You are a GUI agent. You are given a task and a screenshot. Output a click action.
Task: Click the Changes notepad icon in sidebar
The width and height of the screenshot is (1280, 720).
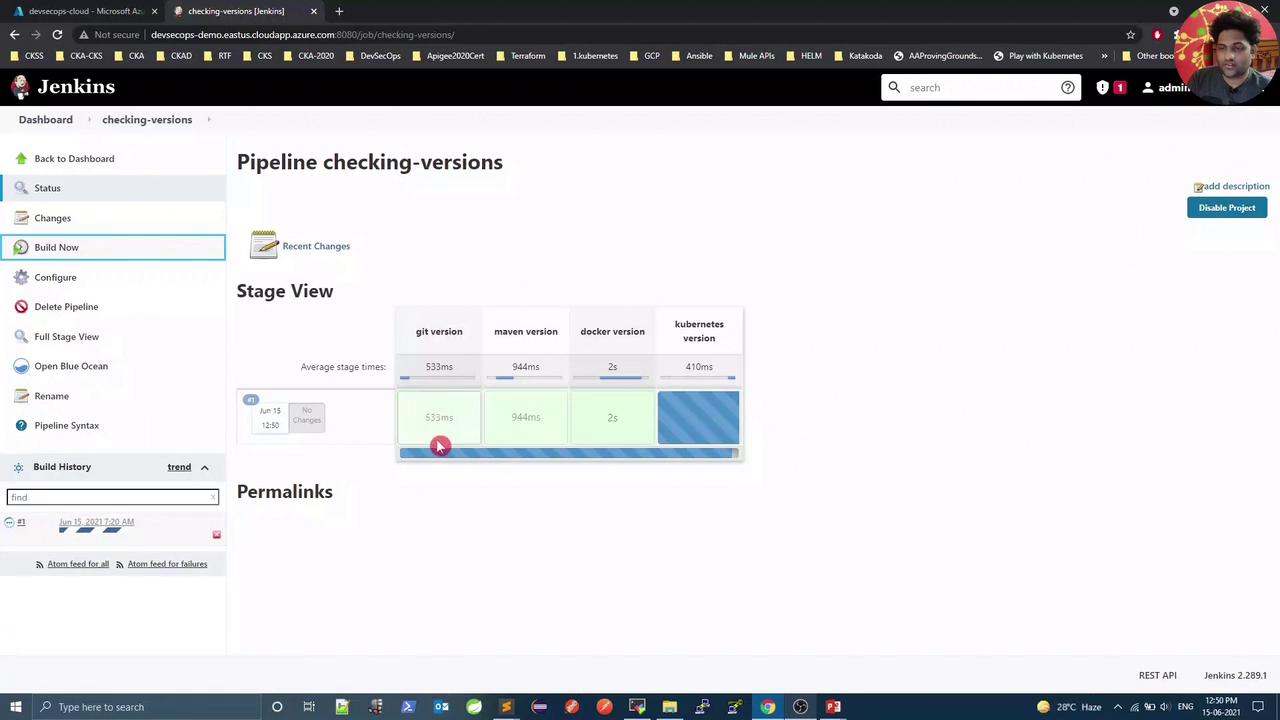pos(21,218)
